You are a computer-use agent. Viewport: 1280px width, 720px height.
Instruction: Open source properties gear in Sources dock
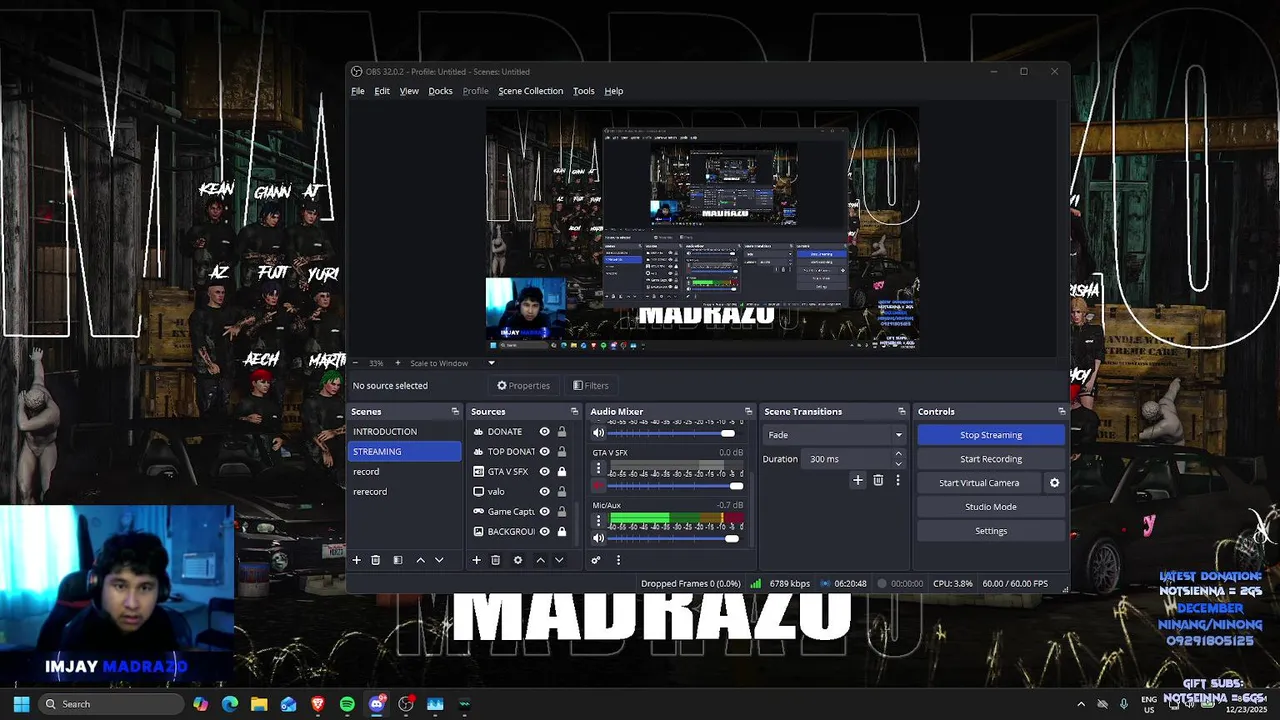tap(518, 560)
